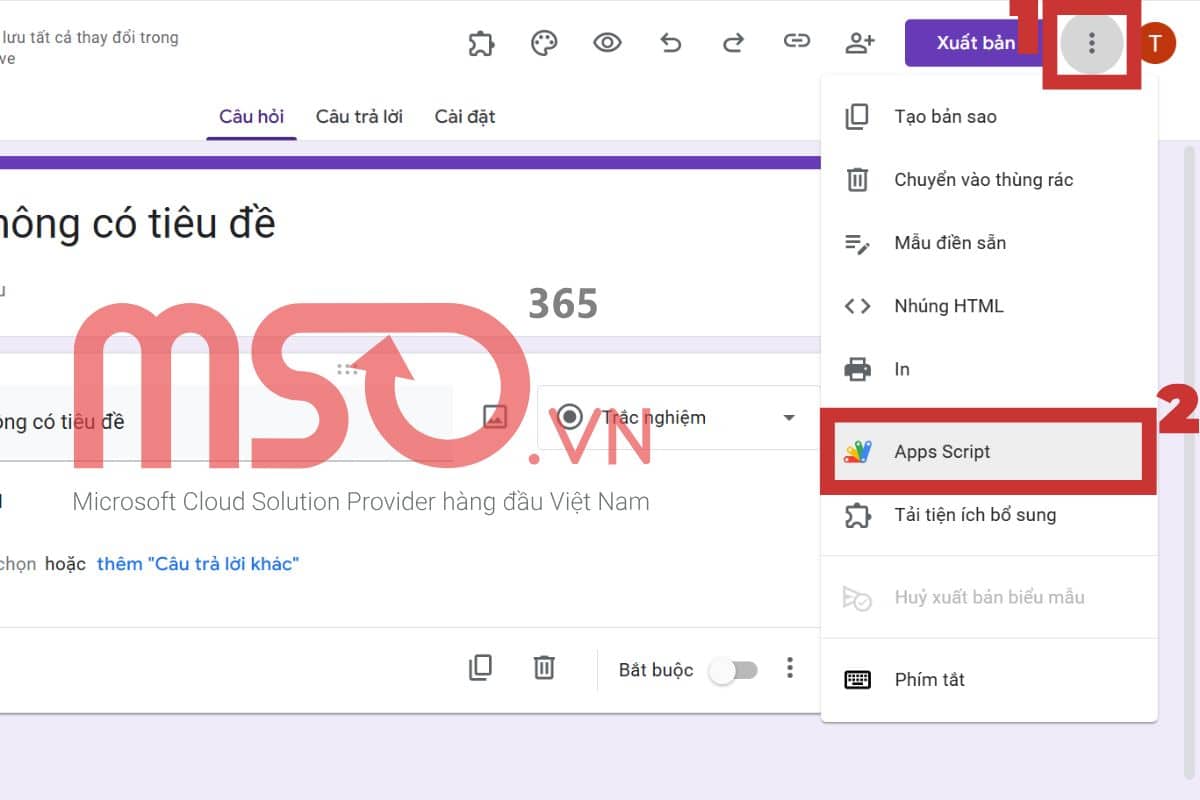Image resolution: width=1200 pixels, height=800 pixels.
Task: Delete the question with trash icon
Action: pos(543,667)
